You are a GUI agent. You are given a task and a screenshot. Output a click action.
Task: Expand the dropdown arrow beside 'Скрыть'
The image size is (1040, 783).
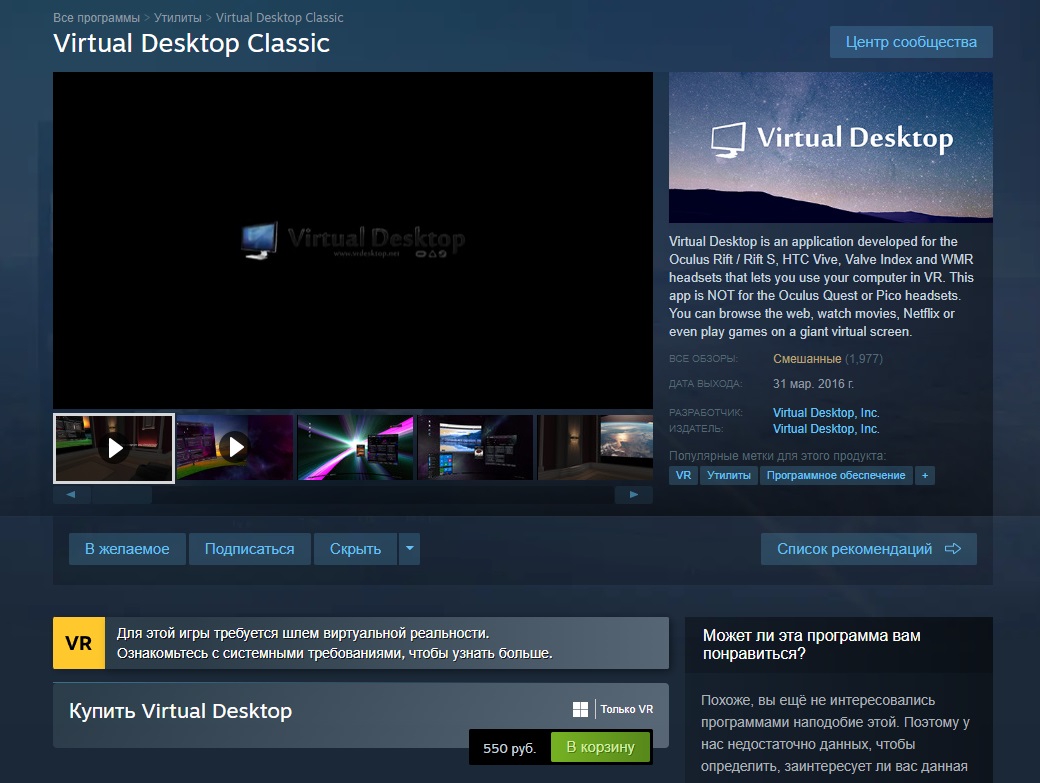[409, 549]
